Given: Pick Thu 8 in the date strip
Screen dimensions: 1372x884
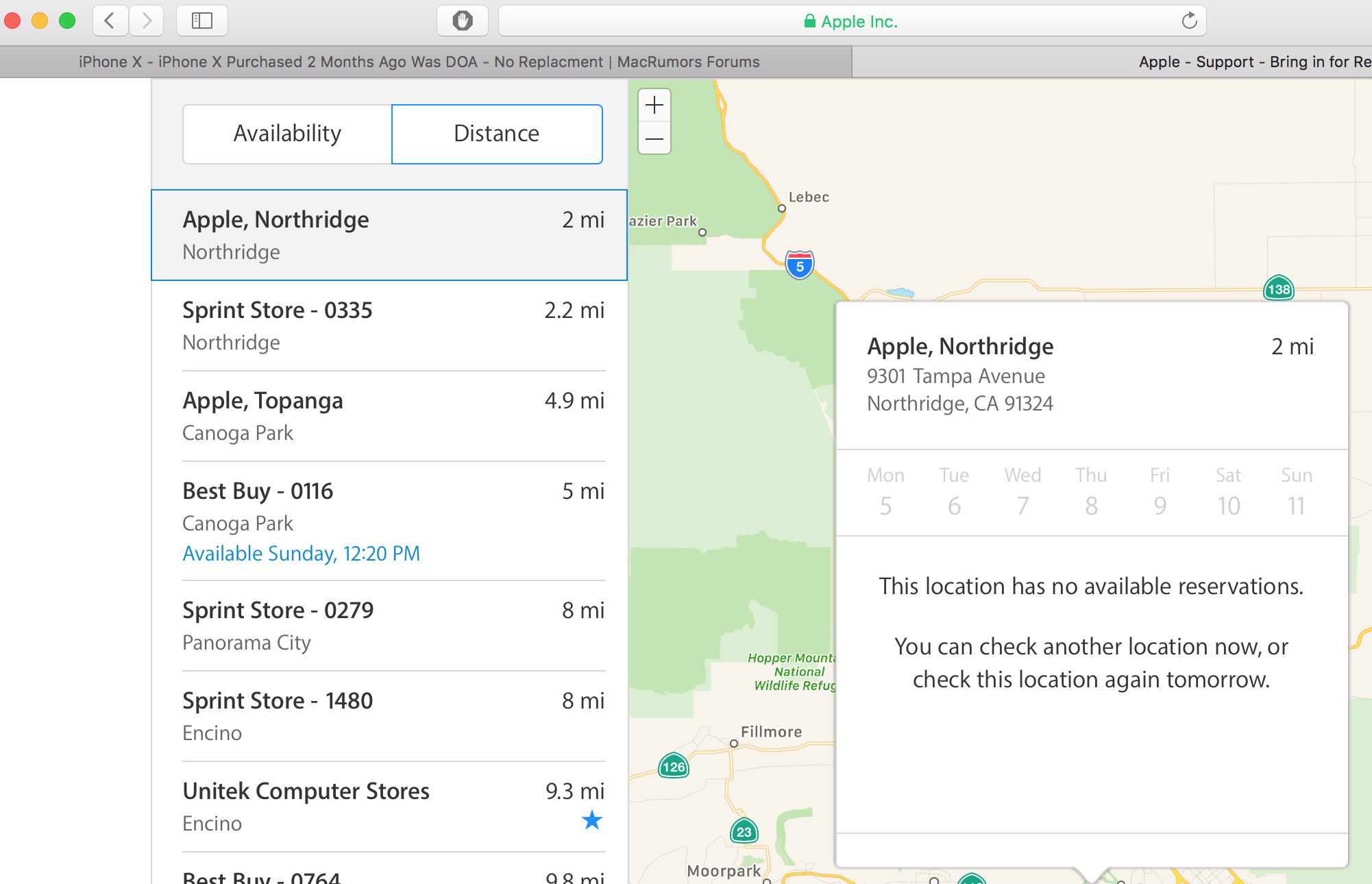Looking at the screenshot, I should point(1091,491).
